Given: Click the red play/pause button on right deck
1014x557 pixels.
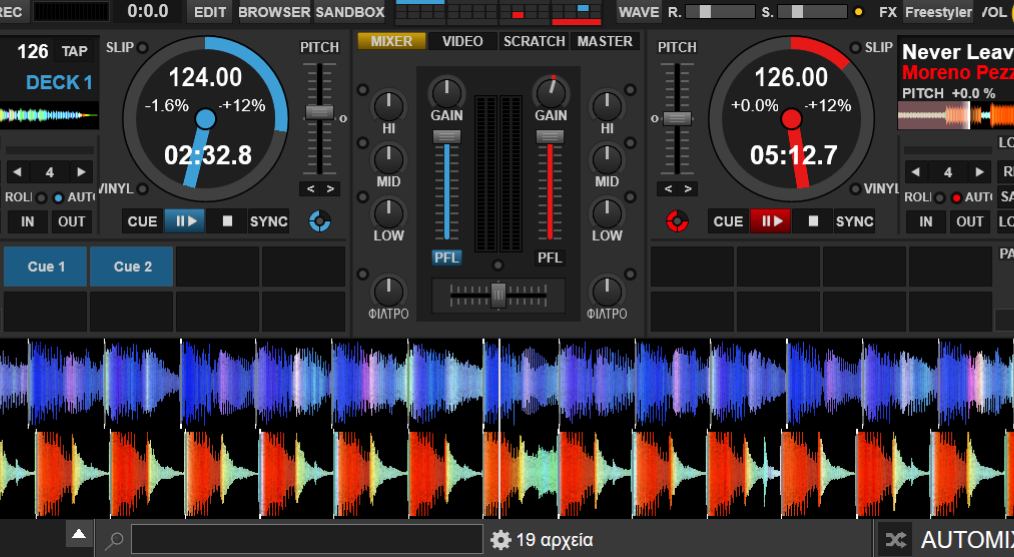Looking at the screenshot, I should pyautogui.click(x=770, y=221).
